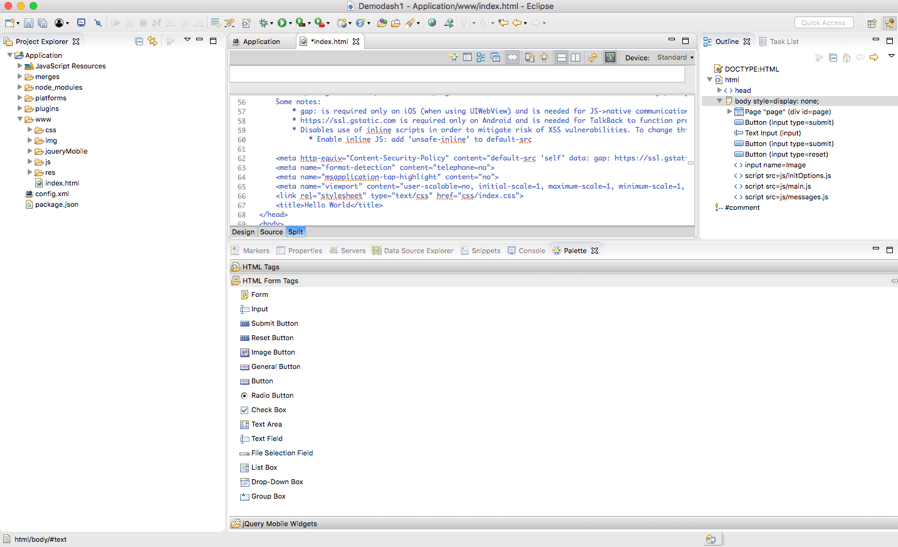
Task: Click the Quick Access search field
Action: 823,23
